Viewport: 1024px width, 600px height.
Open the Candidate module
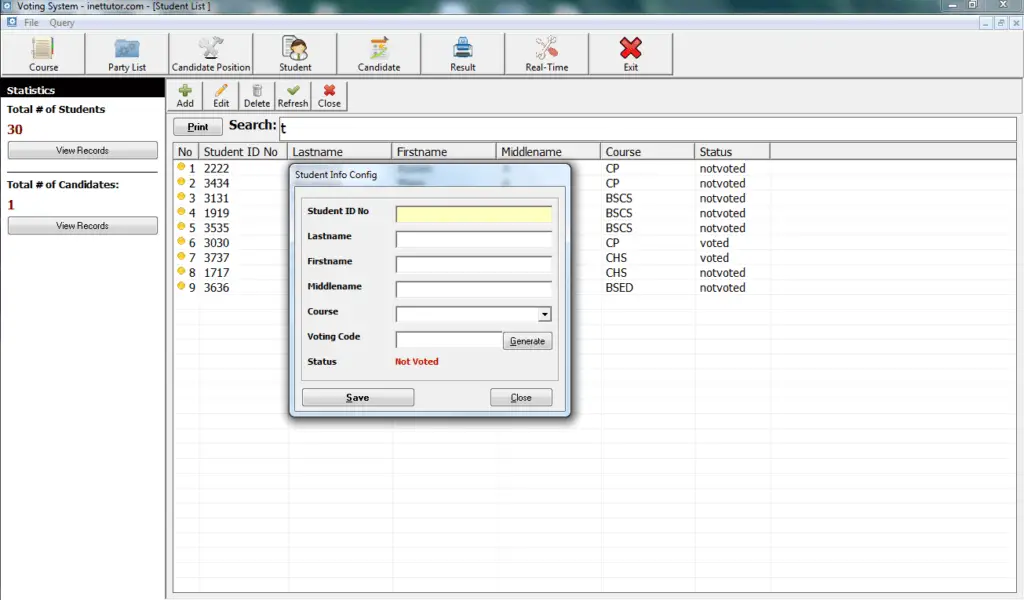[379, 52]
